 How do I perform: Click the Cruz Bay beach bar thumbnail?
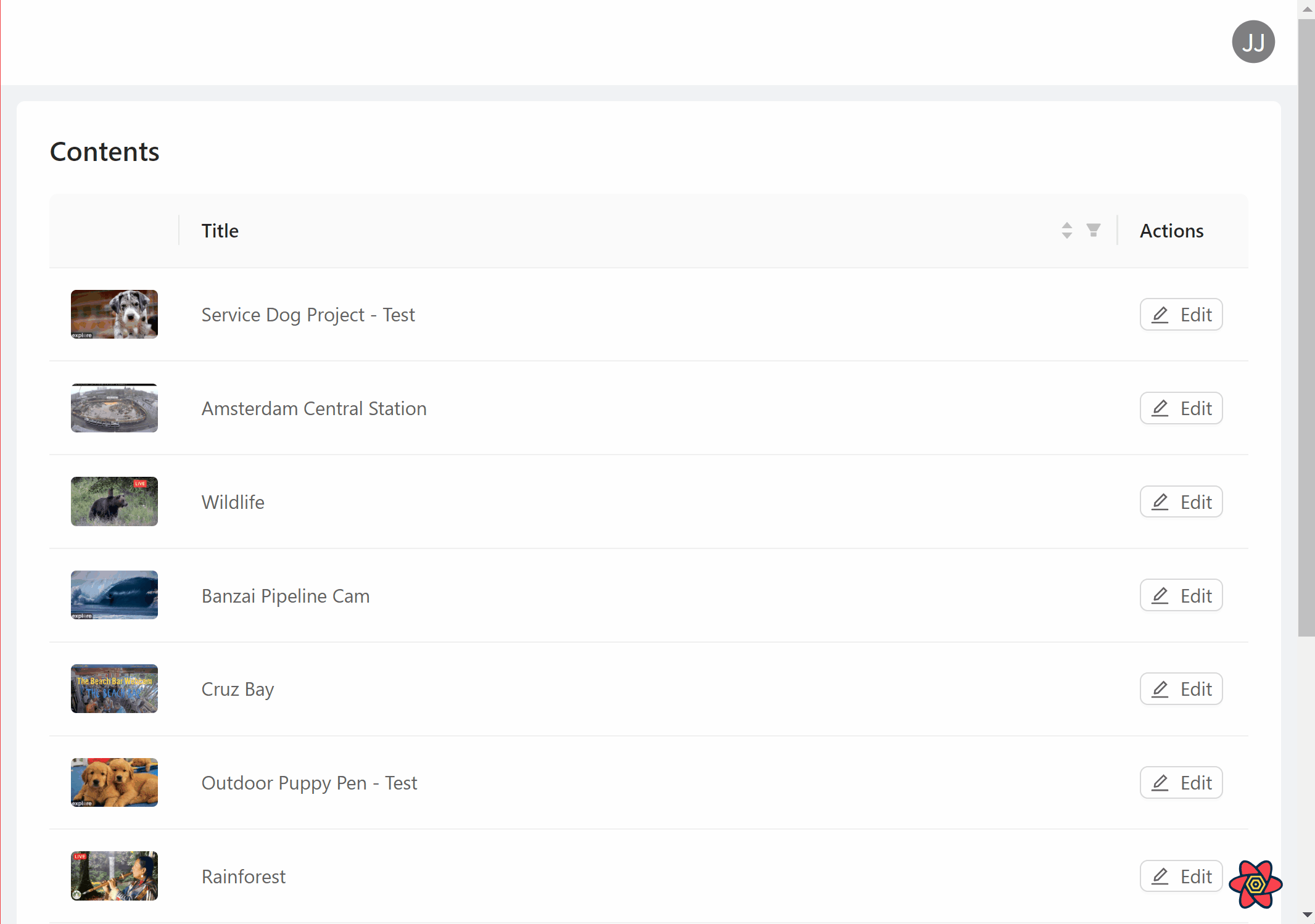[114, 689]
